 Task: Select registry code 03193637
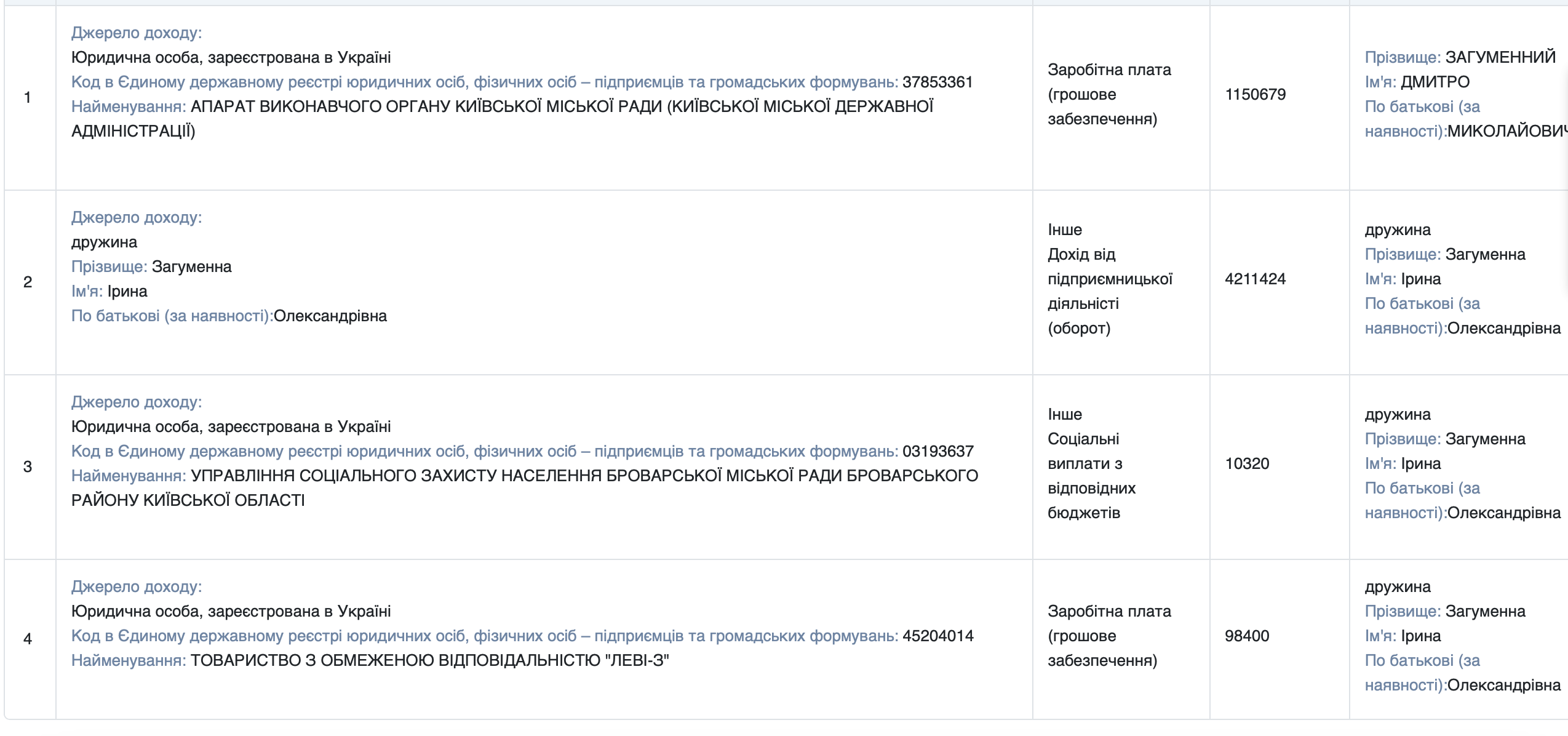(x=937, y=451)
